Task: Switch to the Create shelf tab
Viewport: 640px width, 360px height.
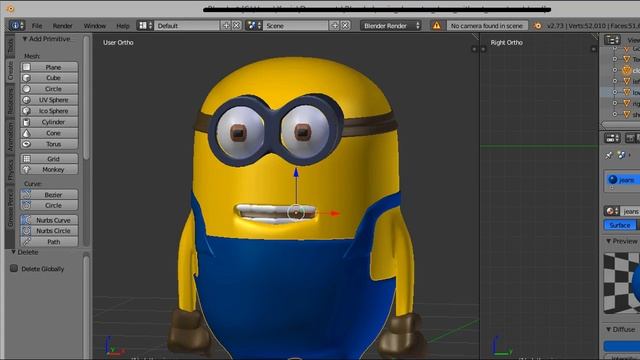Action: 10,70
